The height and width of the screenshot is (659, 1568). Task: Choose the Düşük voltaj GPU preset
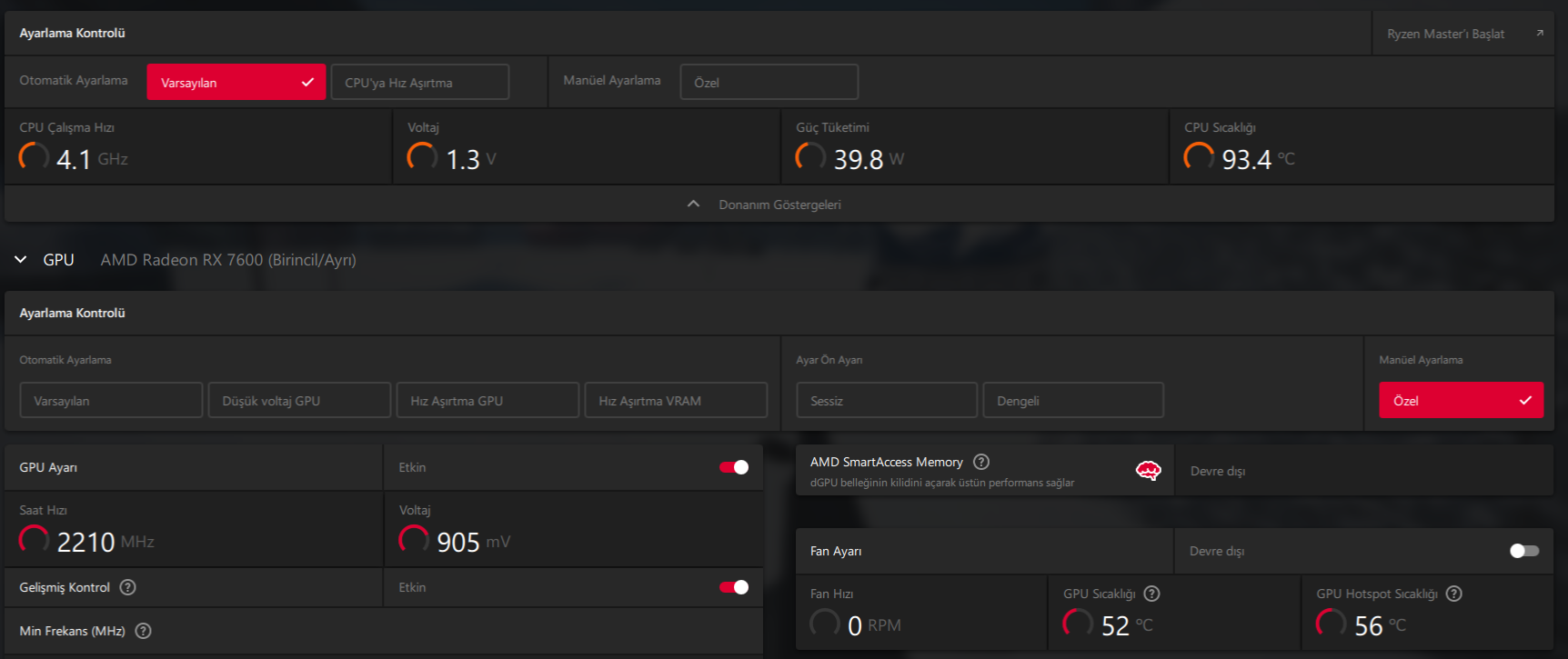point(300,400)
